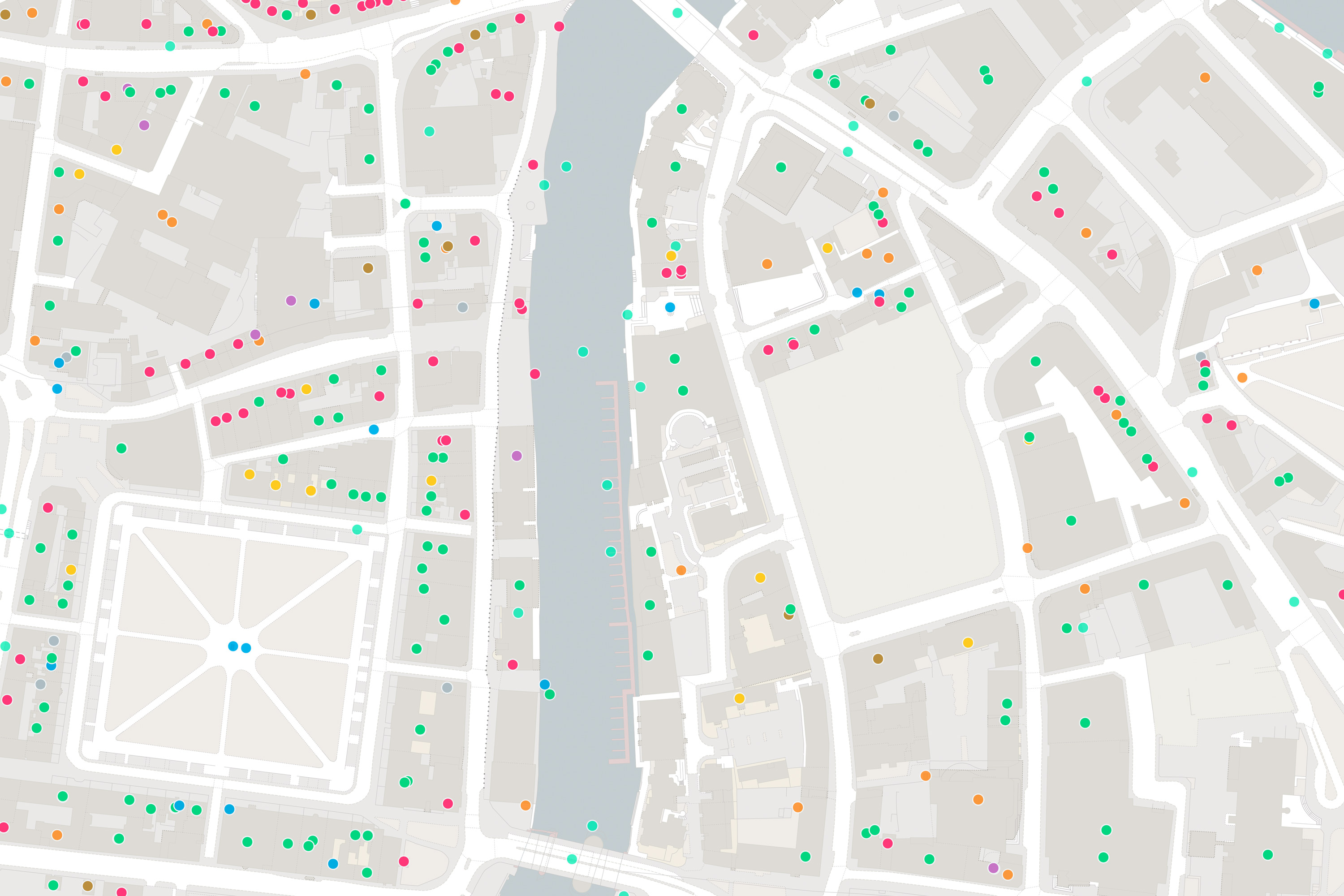Viewport: 1344px width, 896px height.
Task: Select purple dot on west riverbank
Action: coord(517,456)
